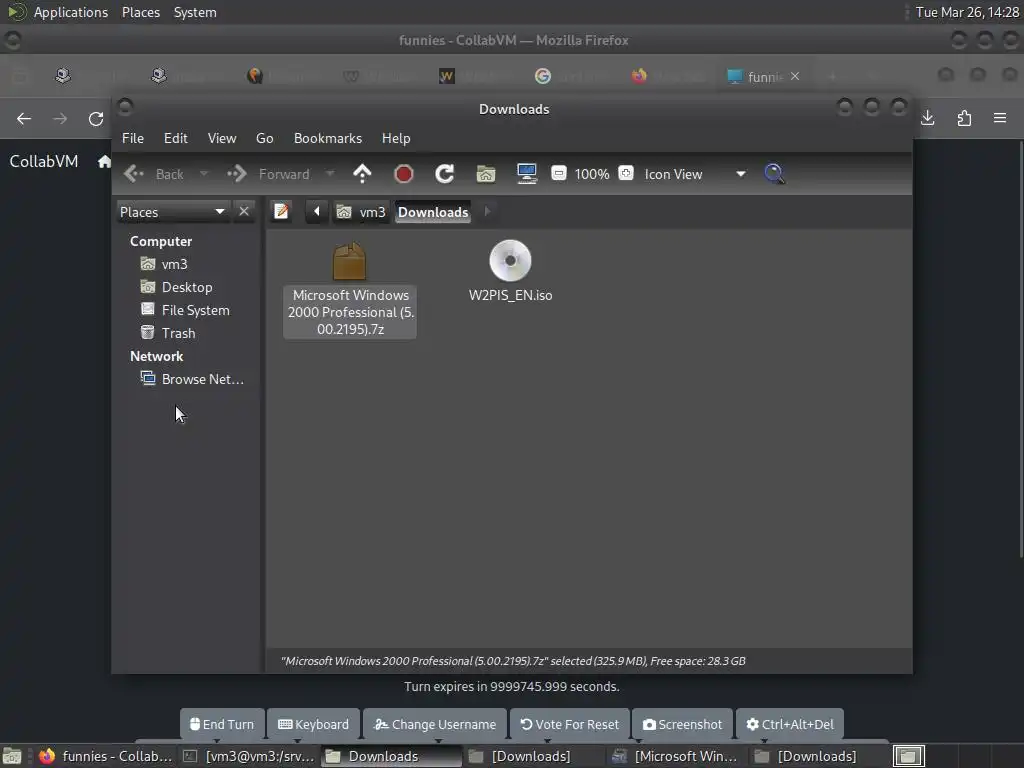Open the Edit menu
The width and height of the screenshot is (1024, 768).
coord(175,138)
